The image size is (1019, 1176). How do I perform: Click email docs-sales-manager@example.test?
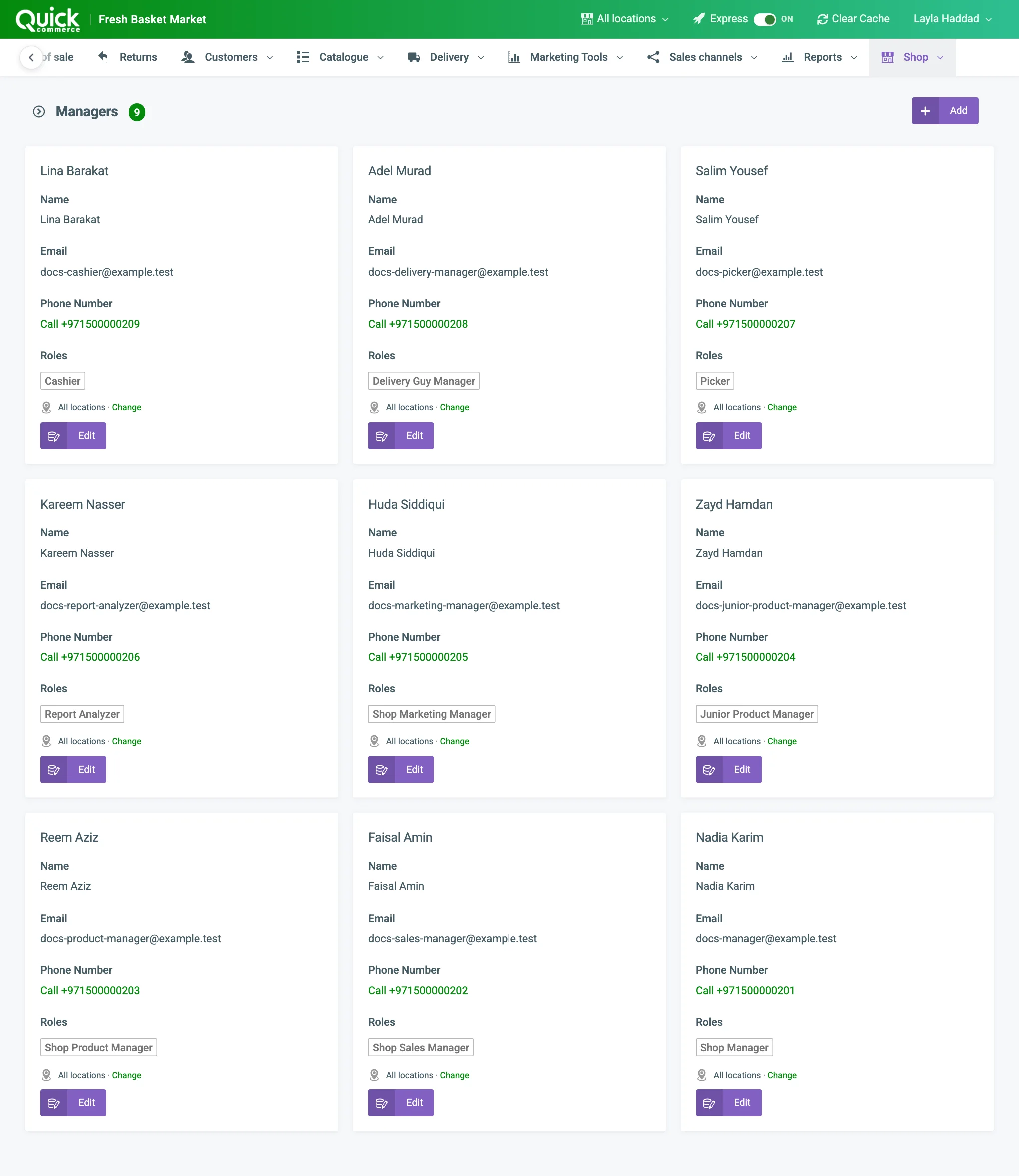click(x=453, y=938)
